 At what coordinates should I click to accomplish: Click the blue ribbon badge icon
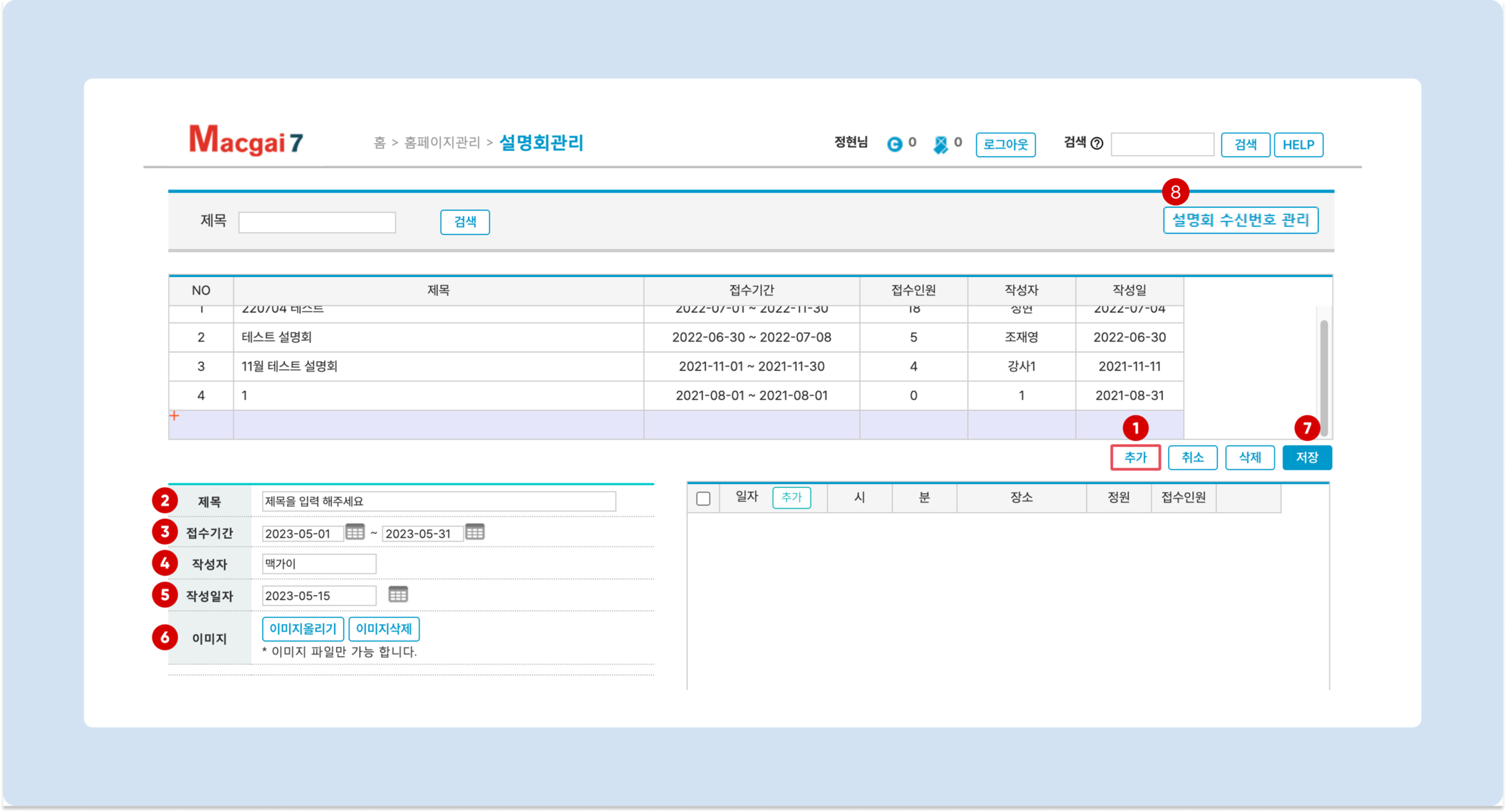pos(941,144)
